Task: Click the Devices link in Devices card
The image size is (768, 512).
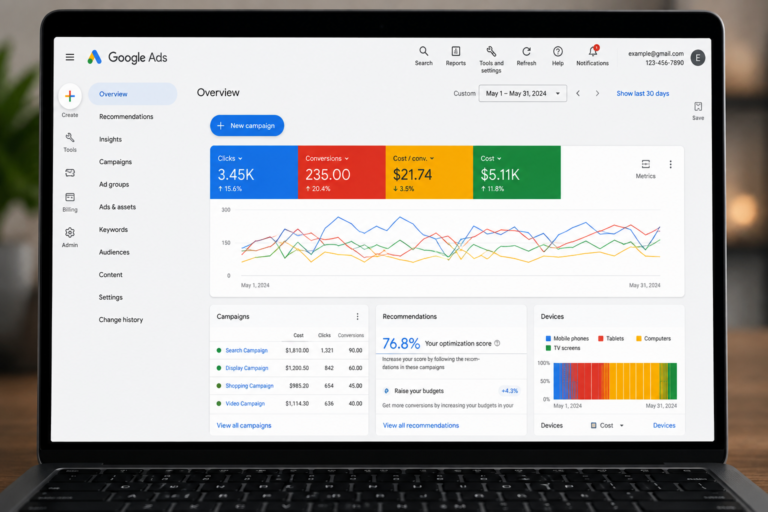Action: [664, 425]
